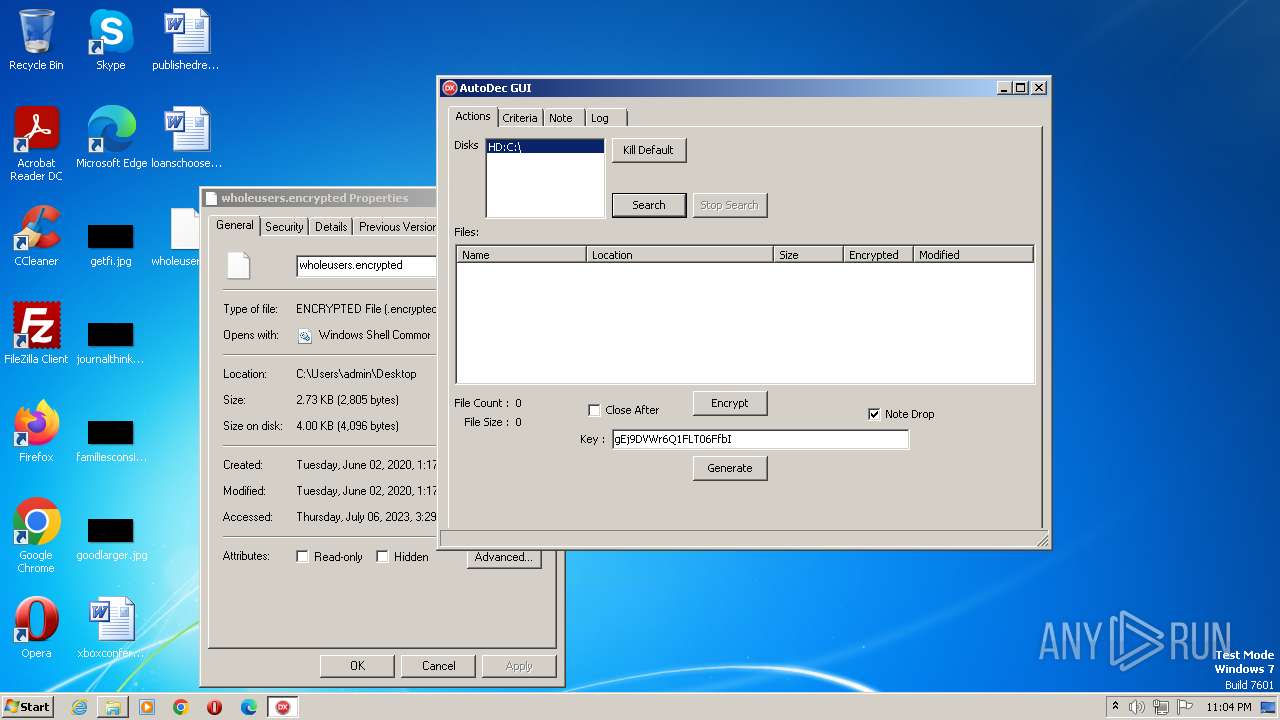Open FileZilla Client shortcut

pyautogui.click(x=36, y=334)
